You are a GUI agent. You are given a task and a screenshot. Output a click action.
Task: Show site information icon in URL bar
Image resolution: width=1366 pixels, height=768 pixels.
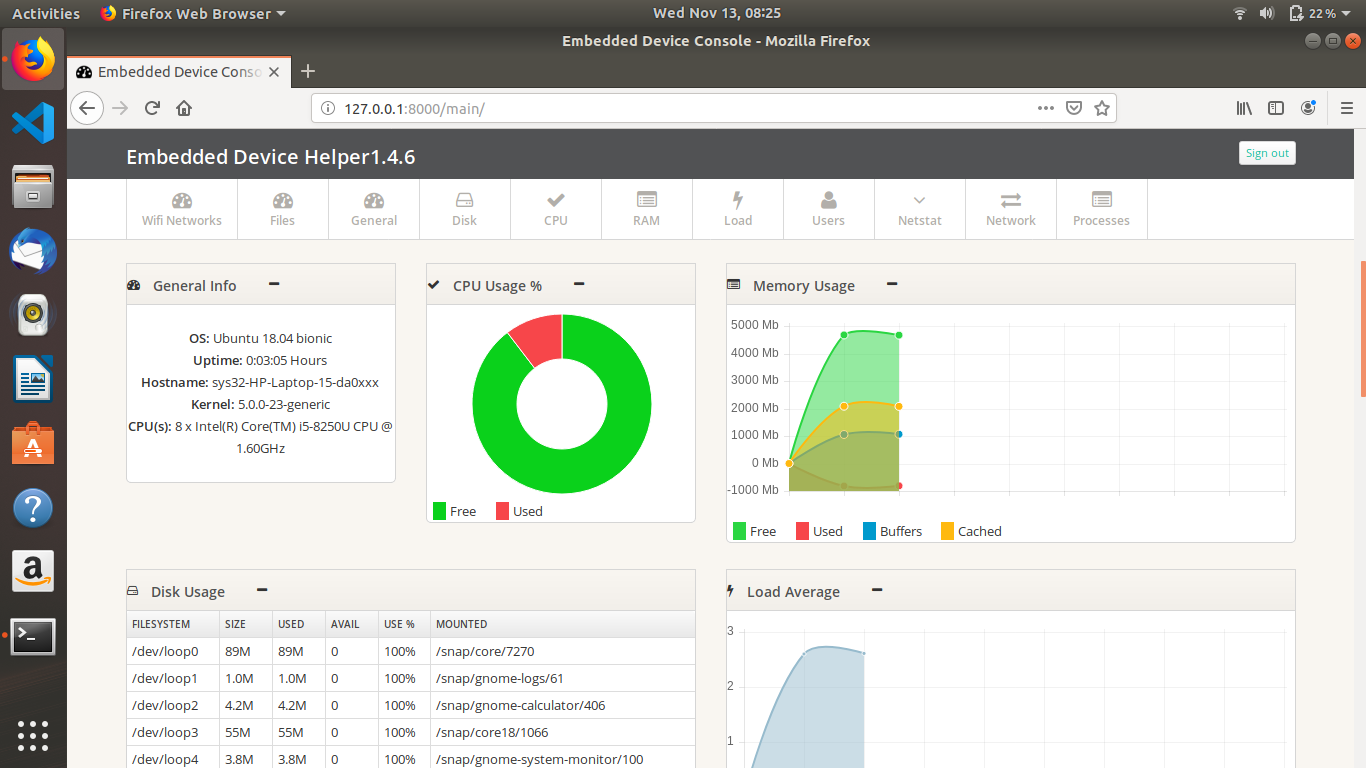click(x=327, y=108)
